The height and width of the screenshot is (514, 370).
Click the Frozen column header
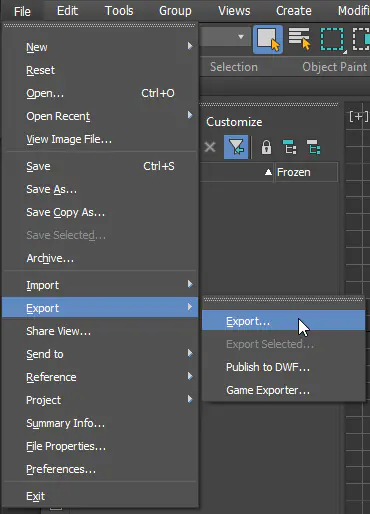tap(306, 172)
